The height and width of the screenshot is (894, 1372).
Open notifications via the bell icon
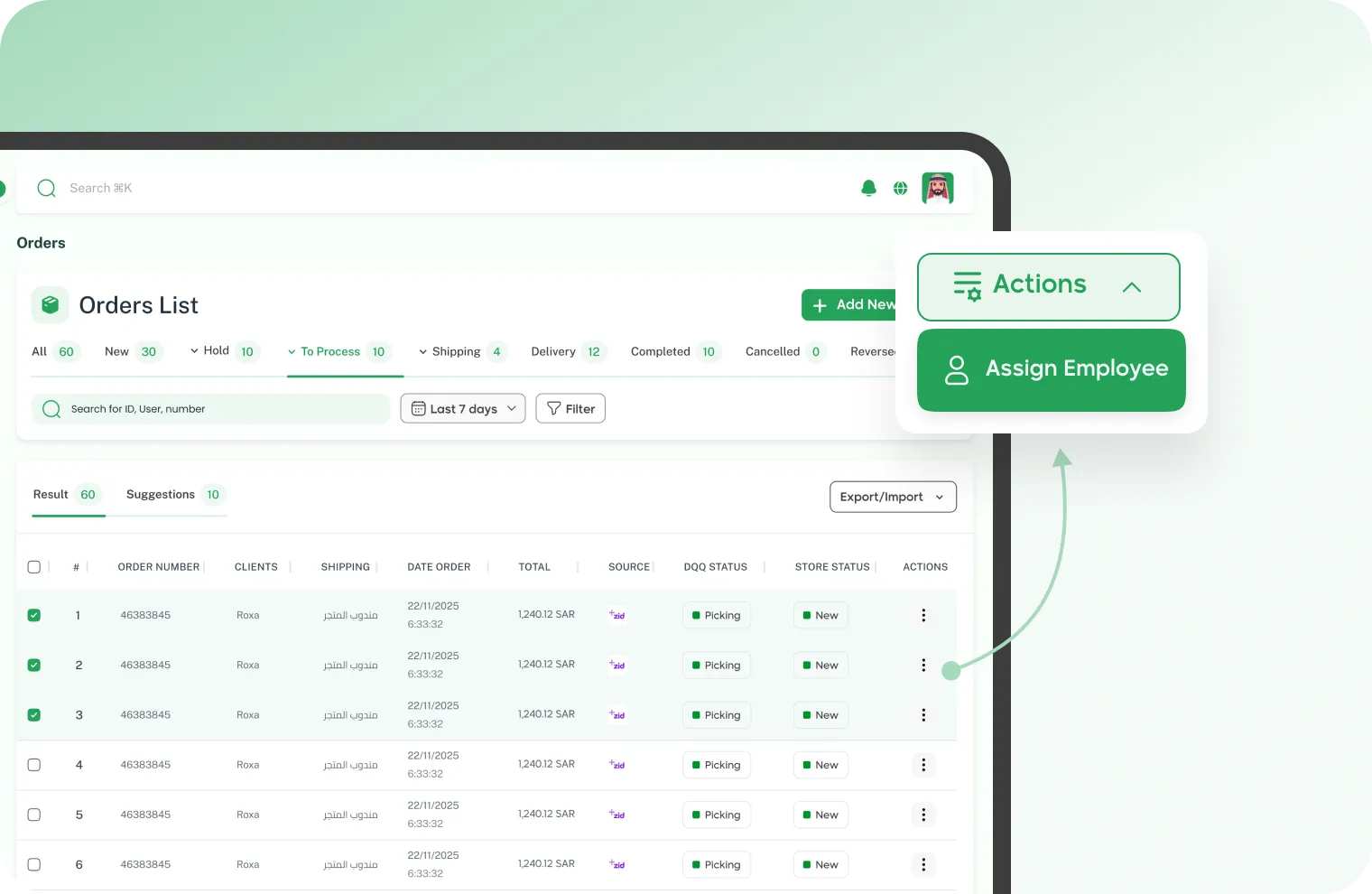[x=867, y=188]
